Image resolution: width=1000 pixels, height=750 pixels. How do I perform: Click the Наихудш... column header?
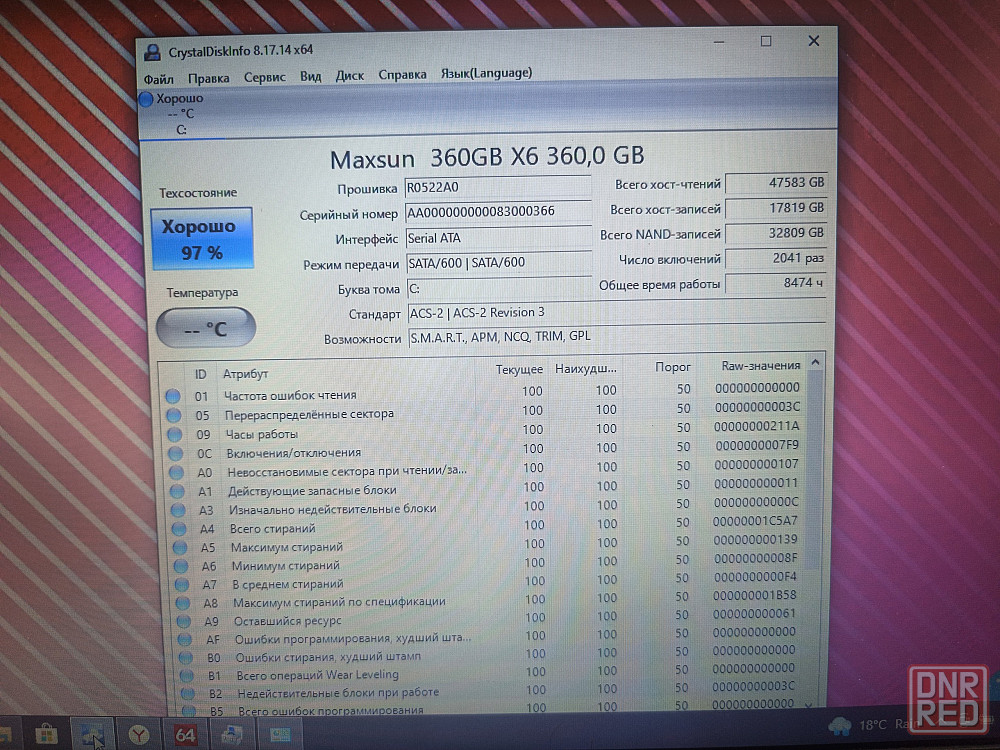pyautogui.click(x=585, y=369)
